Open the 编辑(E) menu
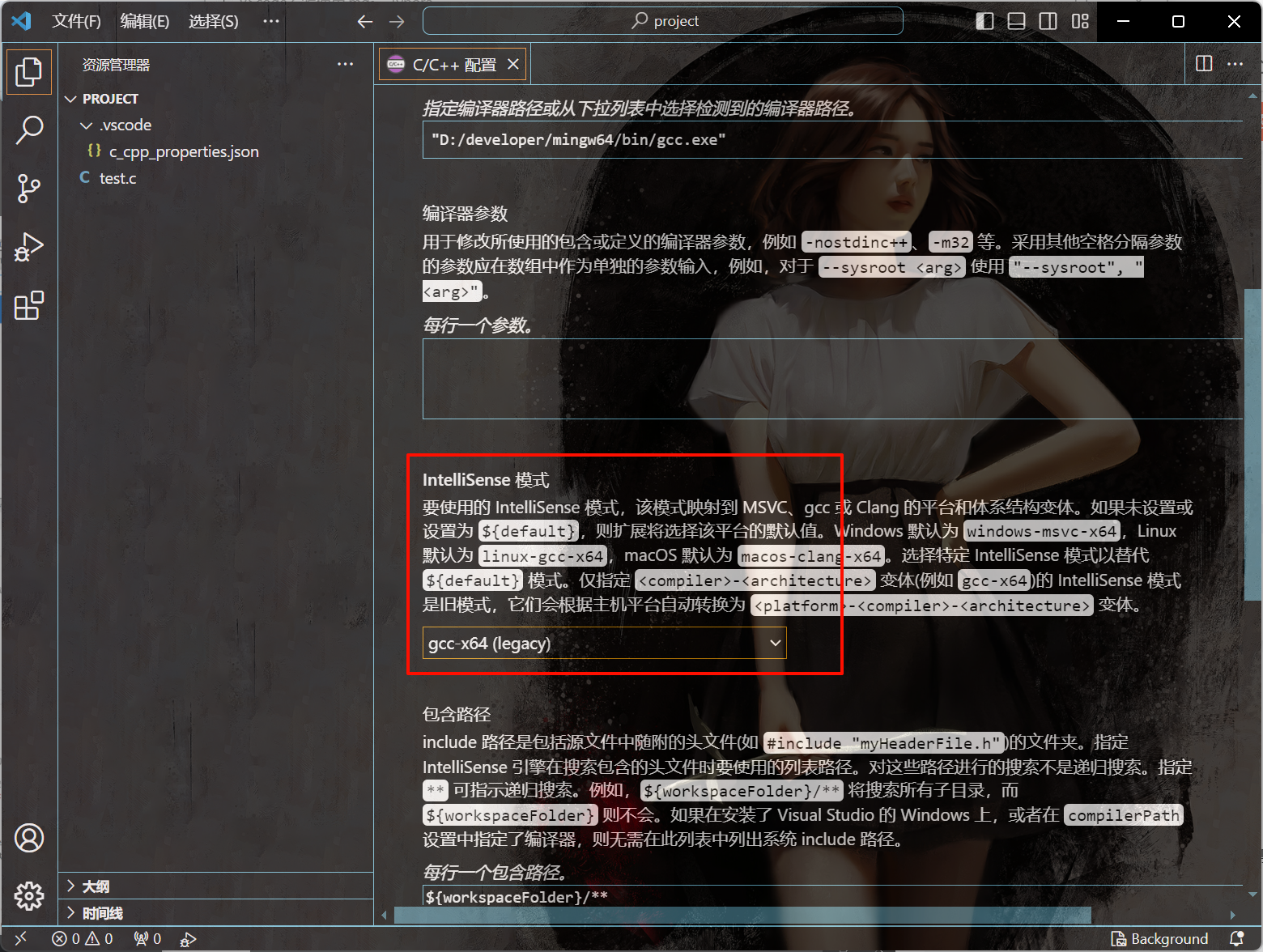1263x952 pixels. pyautogui.click(x=145, y=21)
